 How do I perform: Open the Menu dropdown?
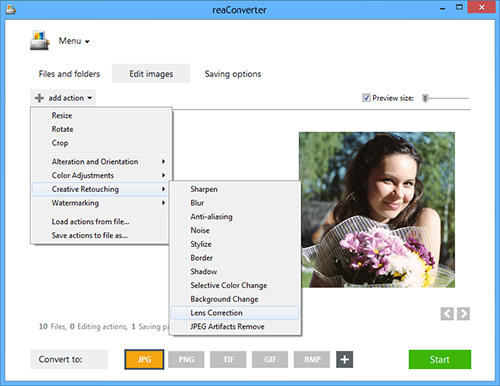tap(74, 41)
